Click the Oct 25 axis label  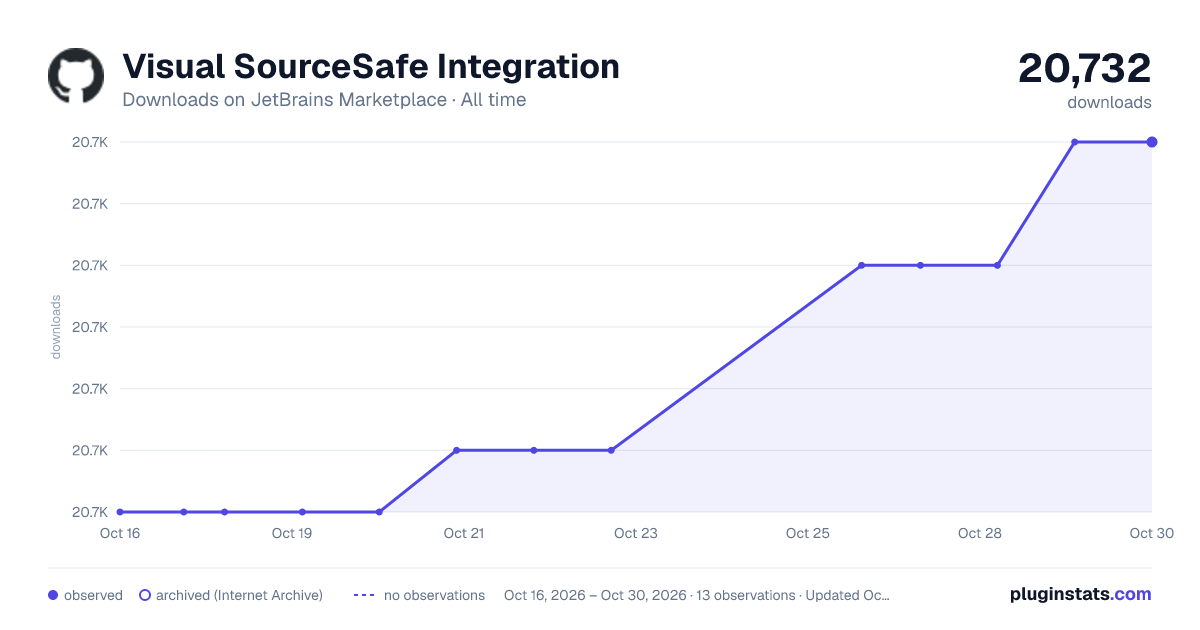[x=808, y=533]
